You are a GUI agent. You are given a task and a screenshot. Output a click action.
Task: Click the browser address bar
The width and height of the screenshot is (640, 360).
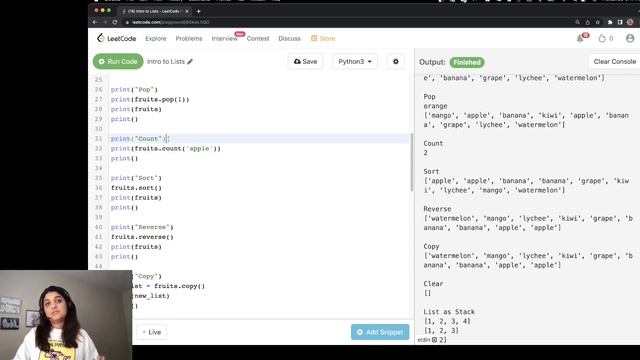(x=347, y=22)
